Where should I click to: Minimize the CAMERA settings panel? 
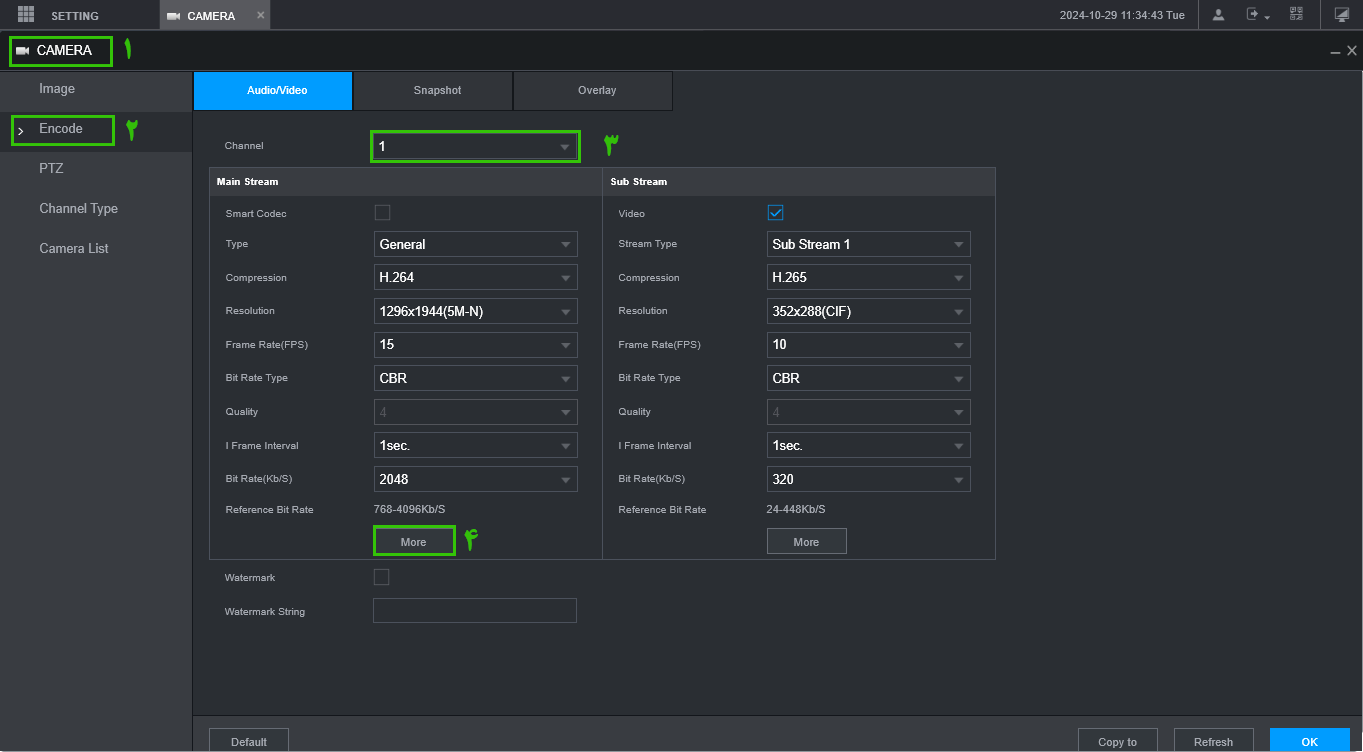pyautogui.click(x=1335, y=51)
